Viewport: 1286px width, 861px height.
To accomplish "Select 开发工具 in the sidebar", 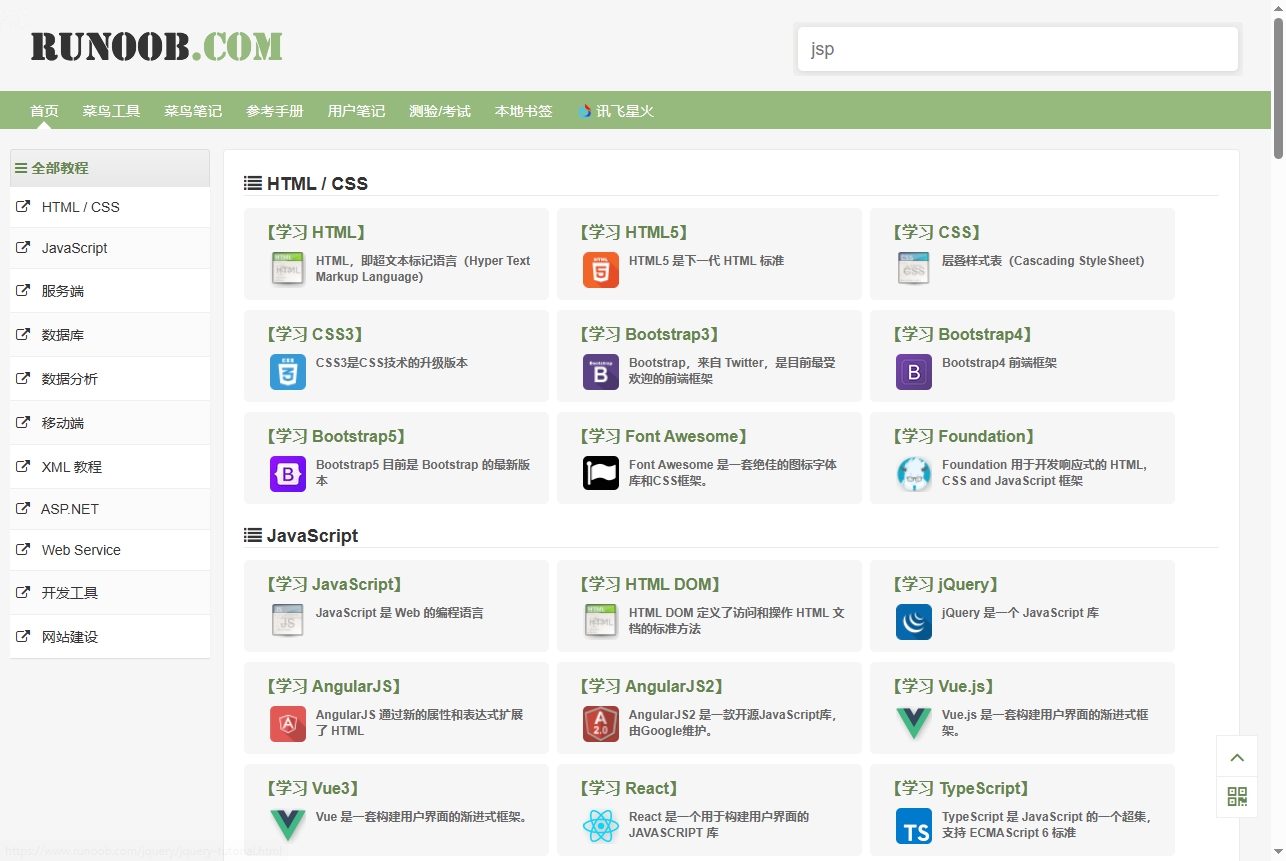I will [x=110, y=593].
